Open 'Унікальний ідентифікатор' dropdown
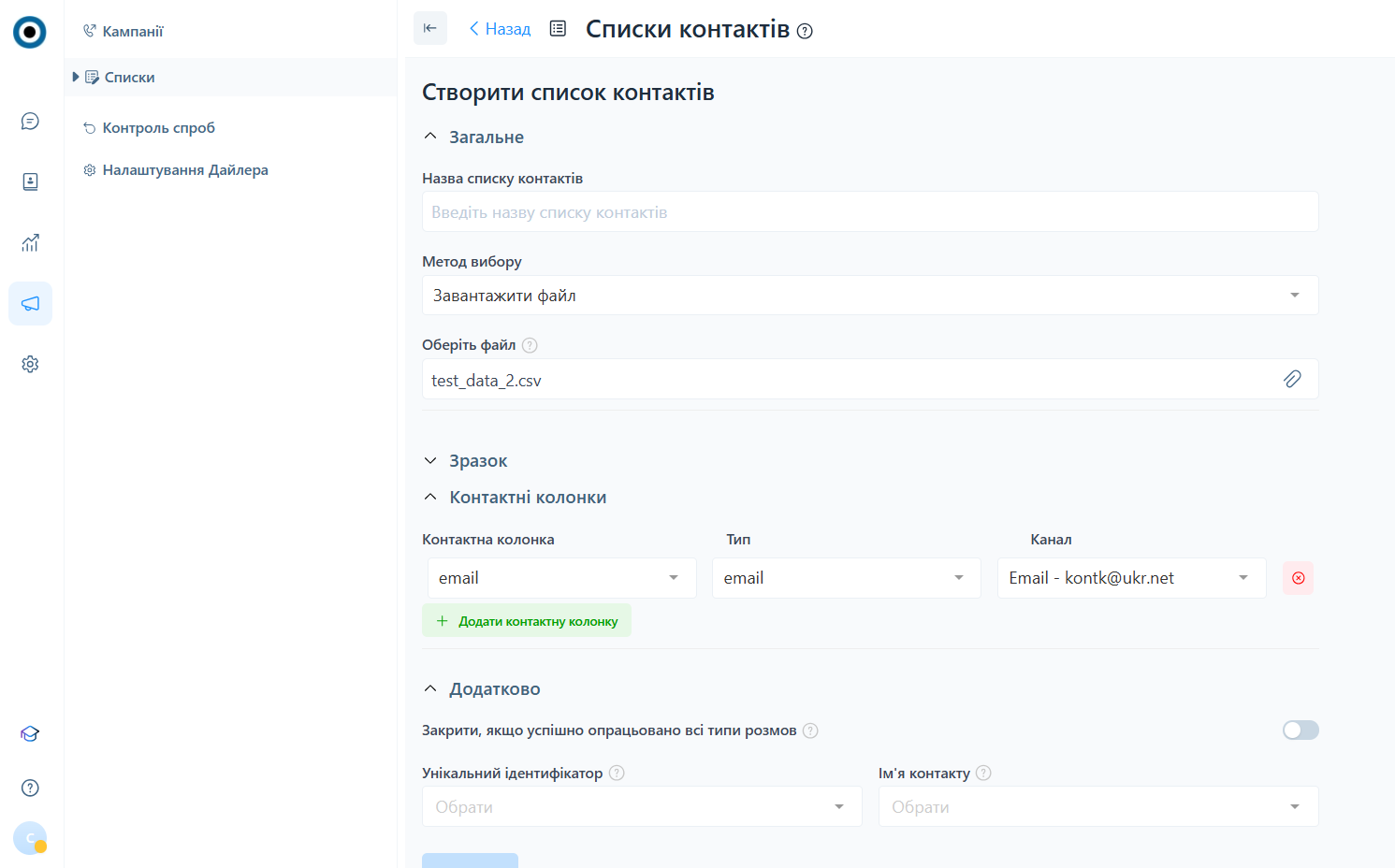 click(x=641, y=806)
